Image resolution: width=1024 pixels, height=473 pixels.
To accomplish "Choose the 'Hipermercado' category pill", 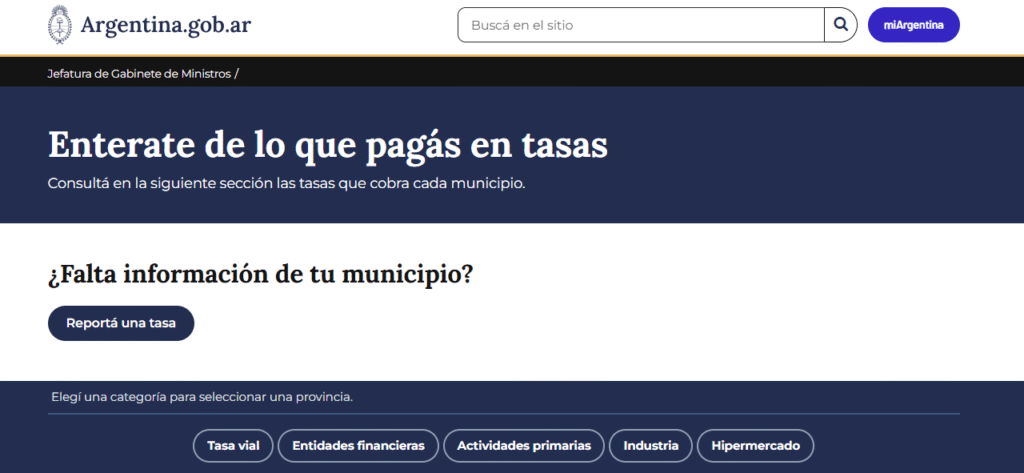I will 755,446.
